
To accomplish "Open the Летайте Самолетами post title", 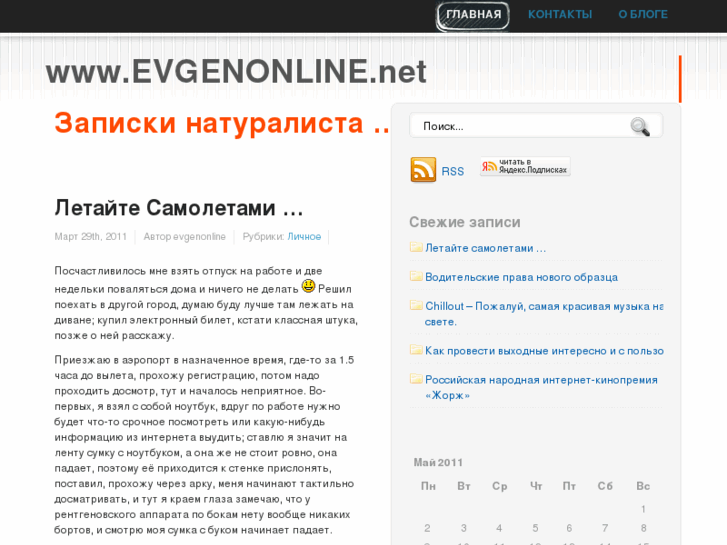I will tap(179, 208).
